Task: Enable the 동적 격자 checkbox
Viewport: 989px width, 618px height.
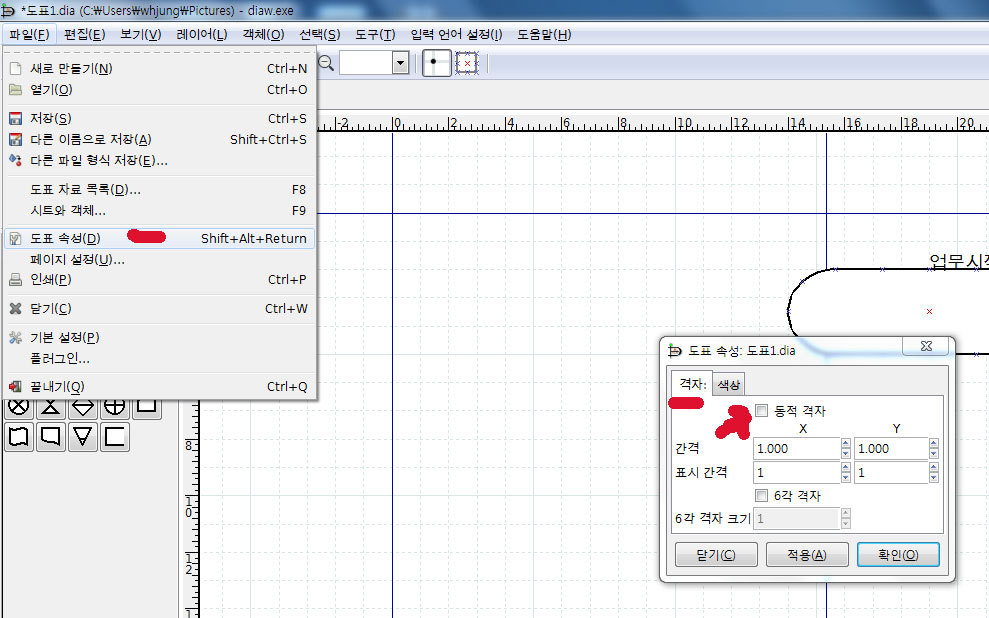Action: tap(762, 411)
